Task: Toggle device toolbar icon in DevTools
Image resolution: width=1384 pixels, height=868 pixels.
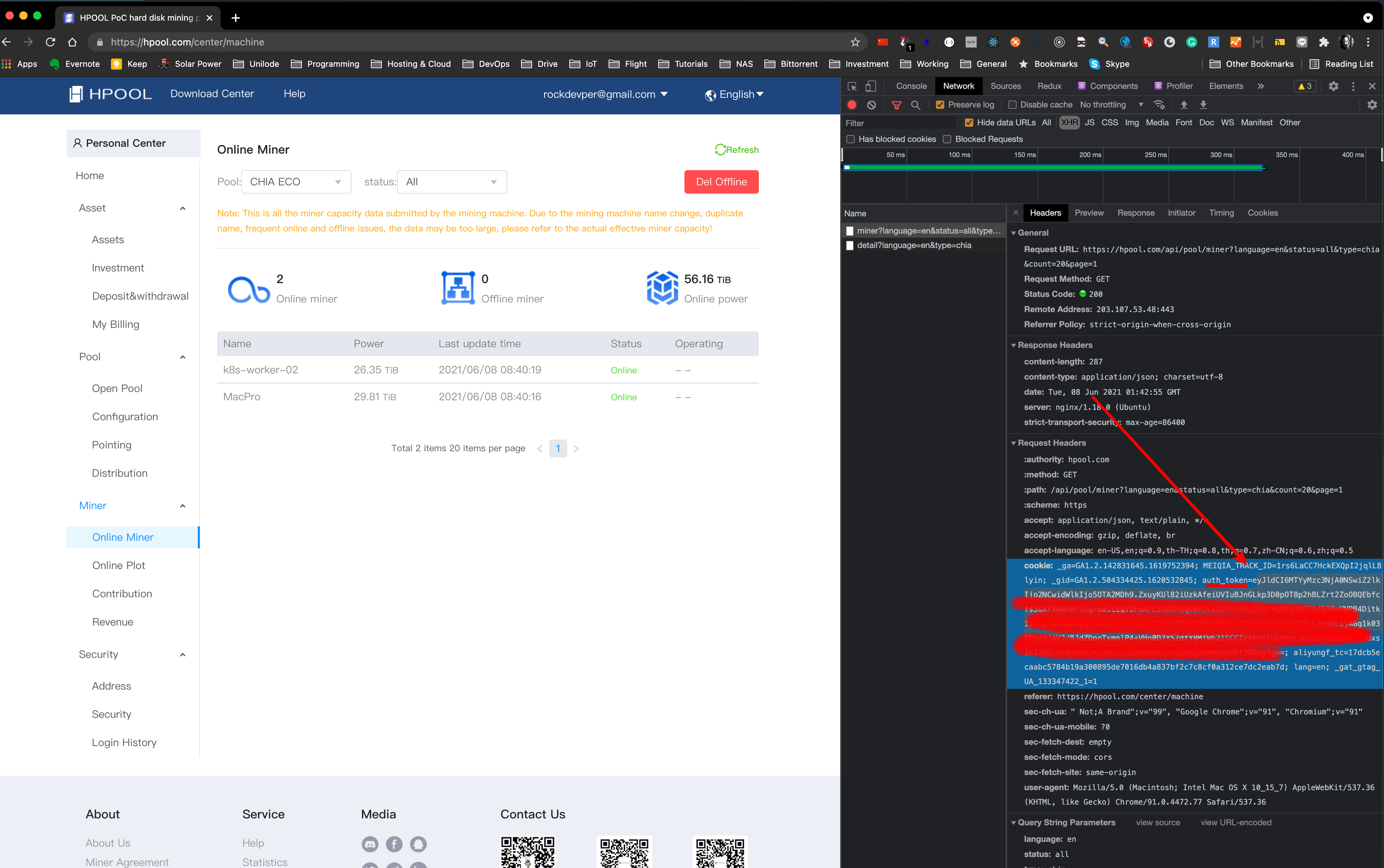Action: click(871, 86)
